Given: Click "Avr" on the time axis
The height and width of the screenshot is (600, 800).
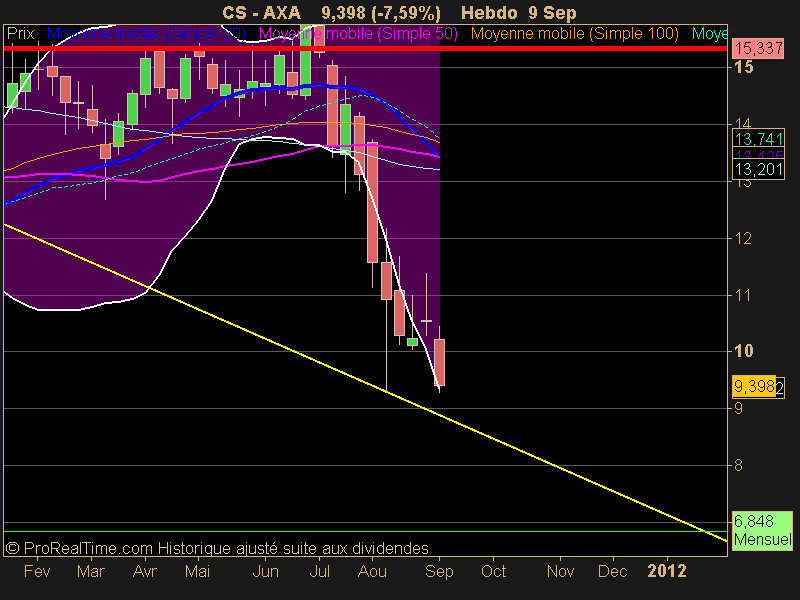Looking at the screenshot, I should coord(144,571).
